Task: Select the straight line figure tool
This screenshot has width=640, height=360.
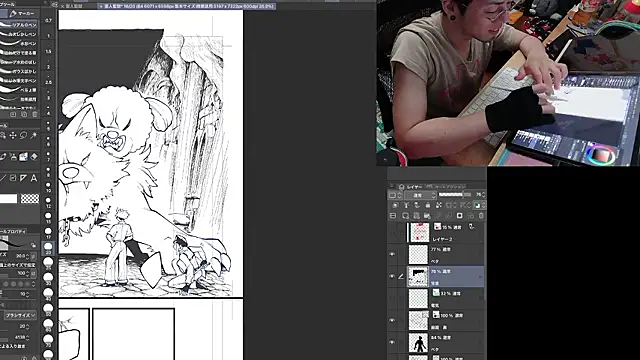Action: coord(3,178)
